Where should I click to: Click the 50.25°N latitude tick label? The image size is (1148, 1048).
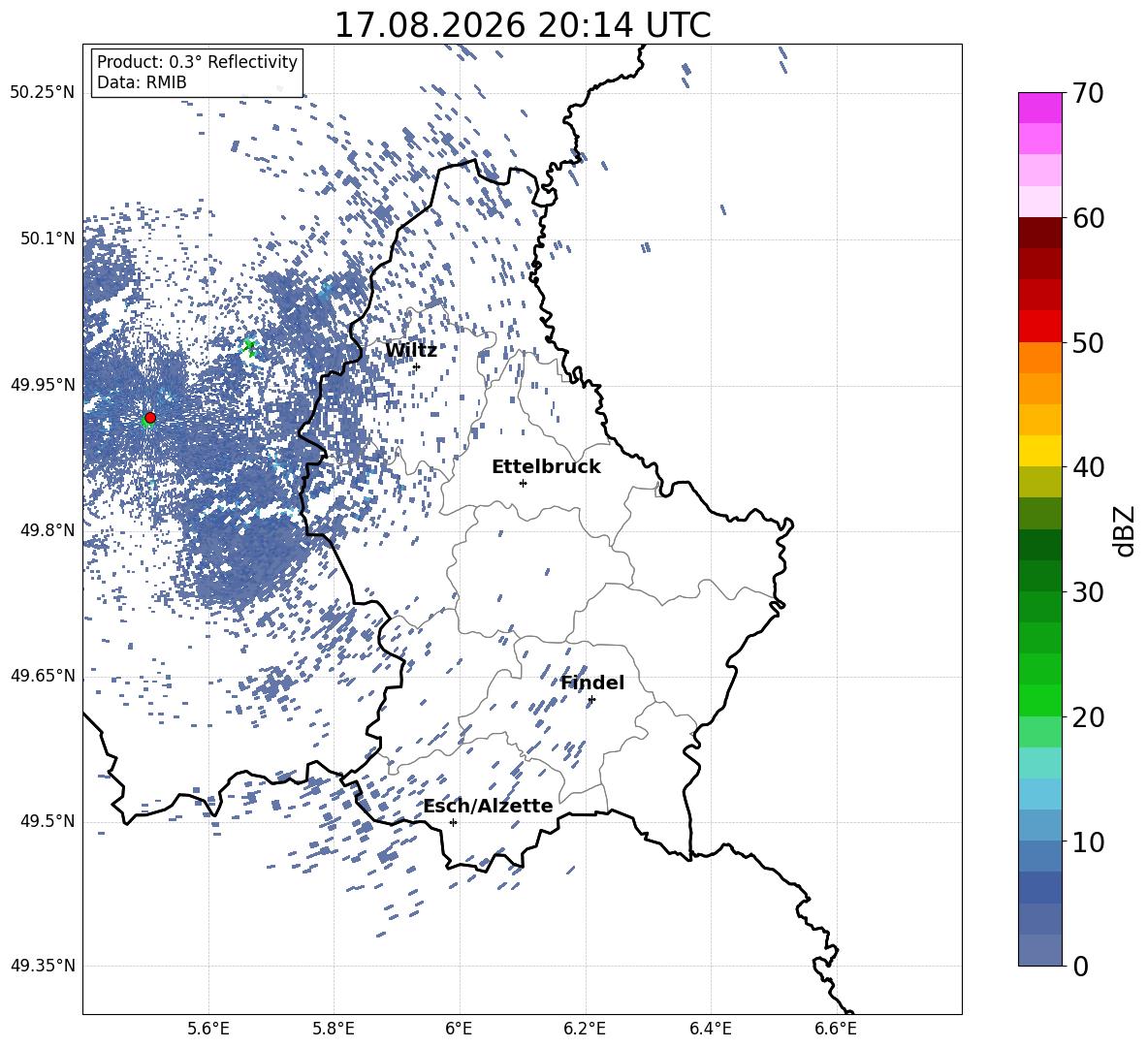pos(44,93)
